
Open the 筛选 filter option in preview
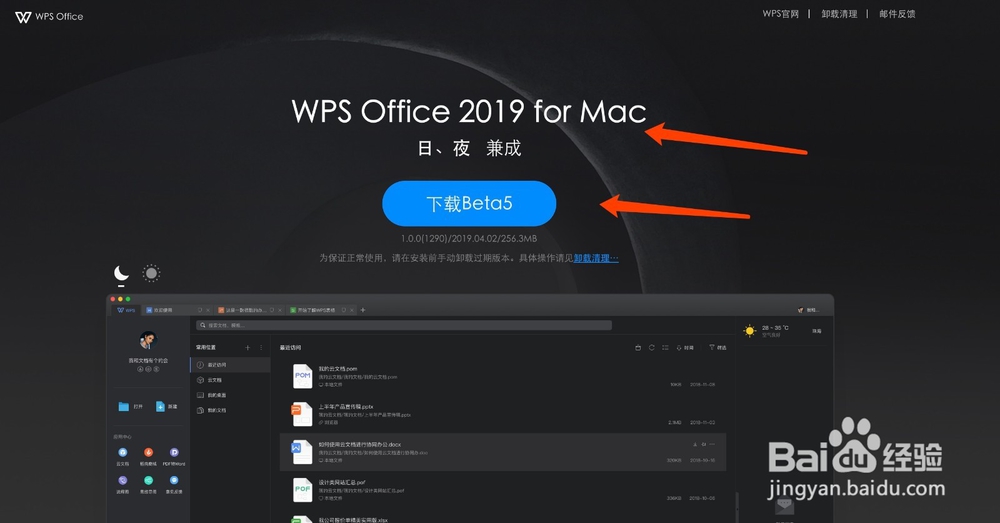point(717,348)
